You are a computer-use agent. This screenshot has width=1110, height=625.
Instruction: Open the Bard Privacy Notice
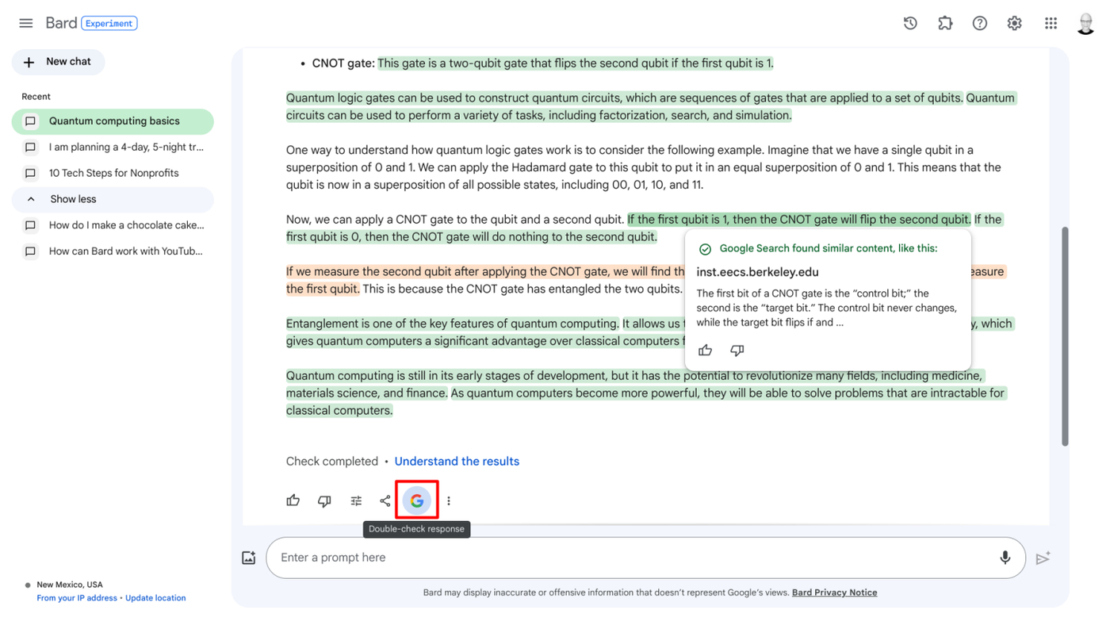click(834, 592)
